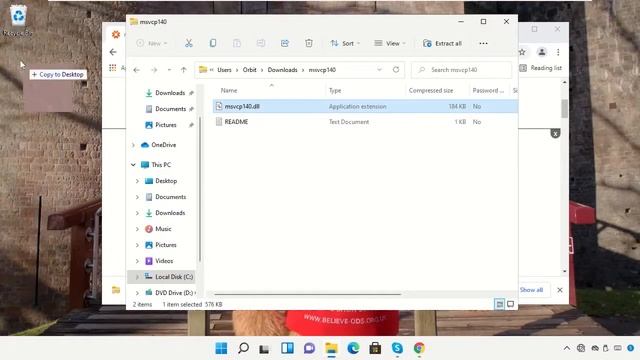Viewport: 640px width, 360px height.
Task: Click Extract all button
Action: [x=442, y=43]
